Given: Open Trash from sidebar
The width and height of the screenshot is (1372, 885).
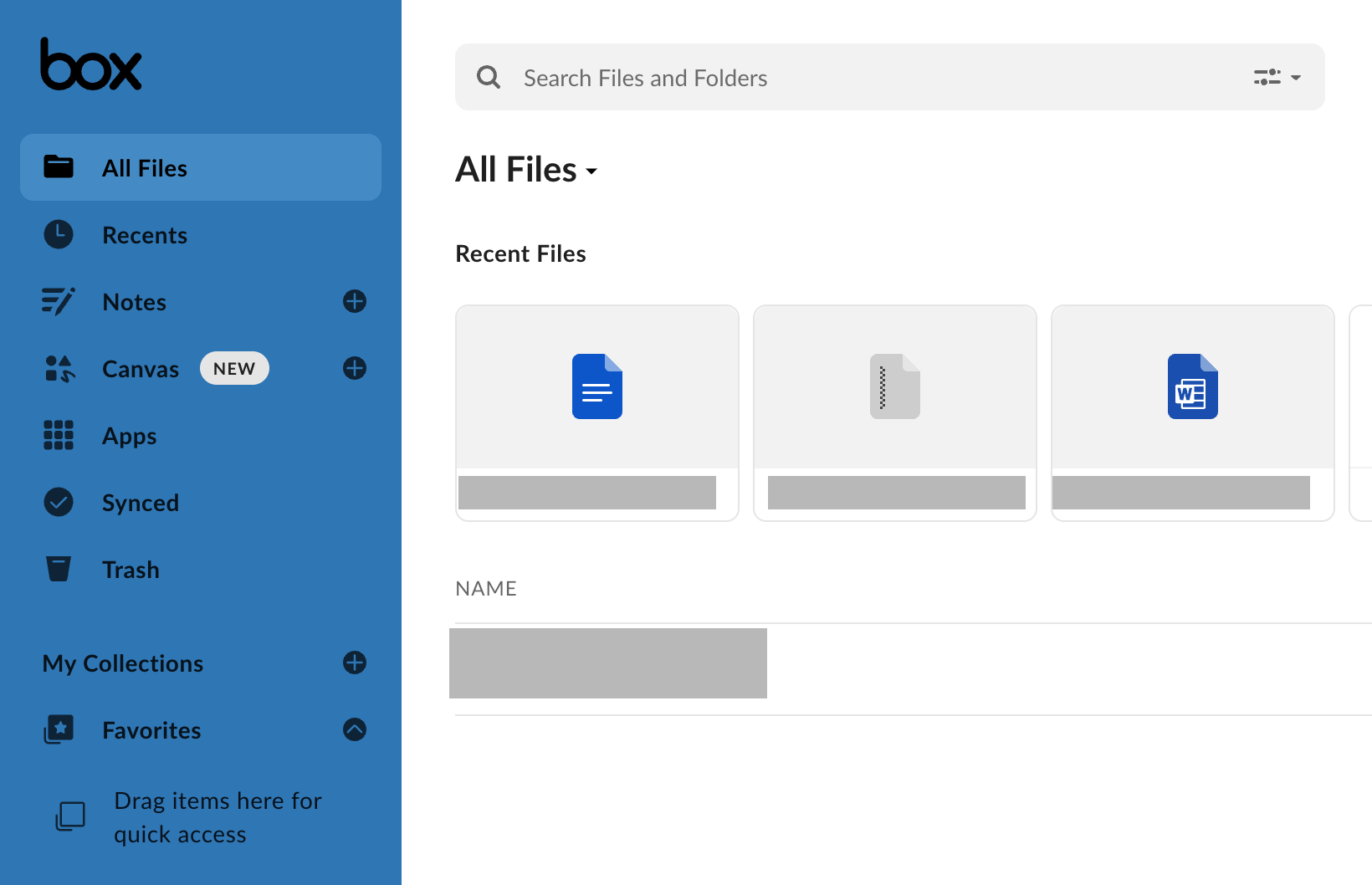Looking at the screenshot, I should click(201, 569).
